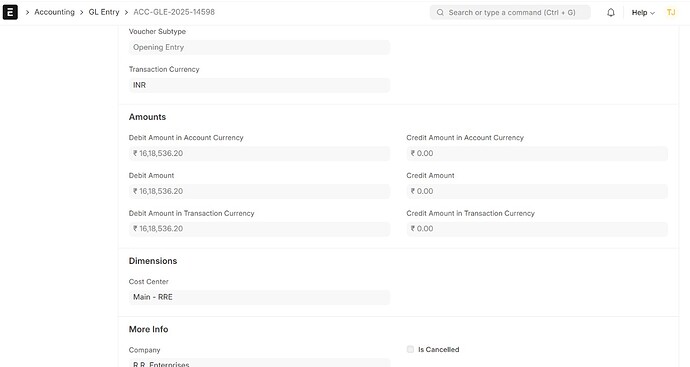Open the GL Entry breadcrumb link

[x=104, y=12]
